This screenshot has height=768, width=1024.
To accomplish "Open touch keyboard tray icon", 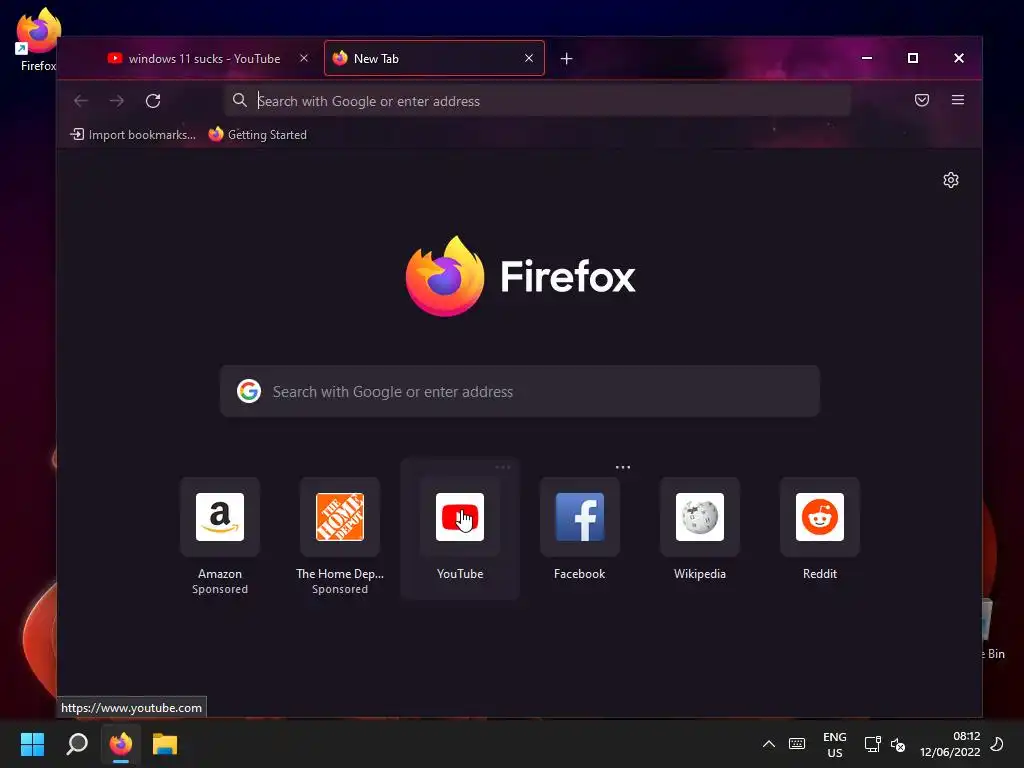I will coord(797,744).
